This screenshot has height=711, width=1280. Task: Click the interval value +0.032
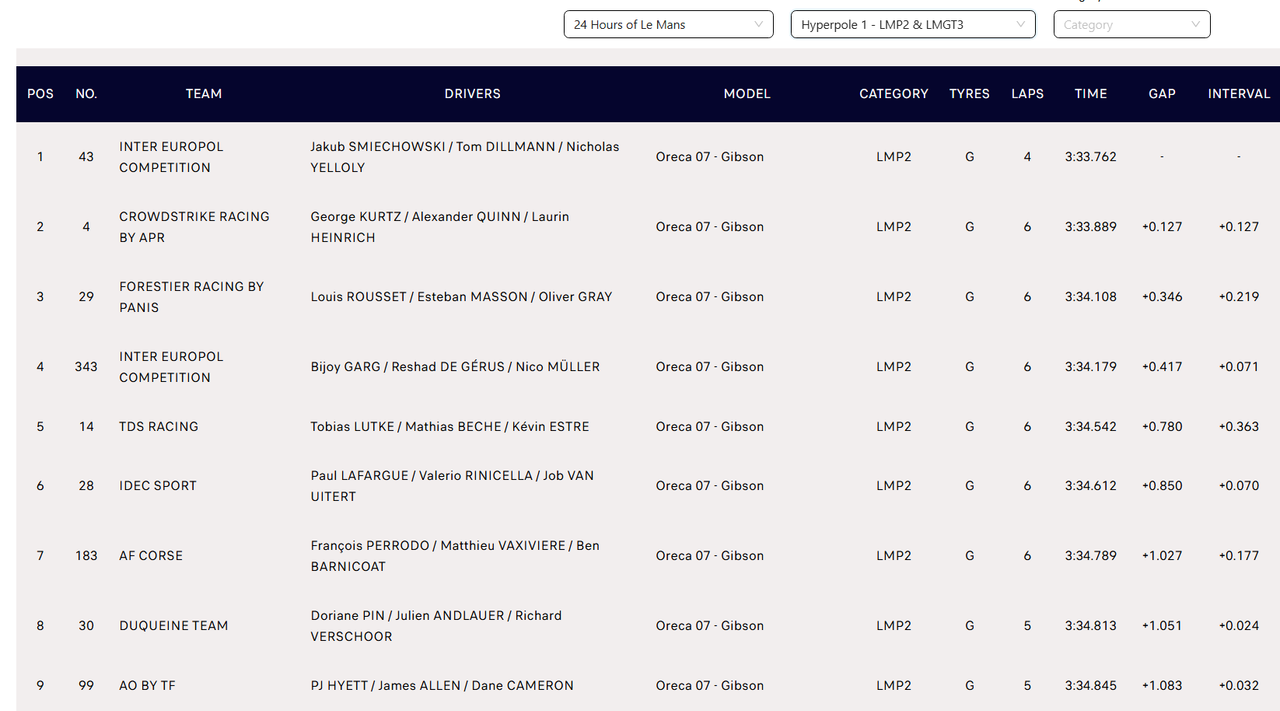(1239, 686)
